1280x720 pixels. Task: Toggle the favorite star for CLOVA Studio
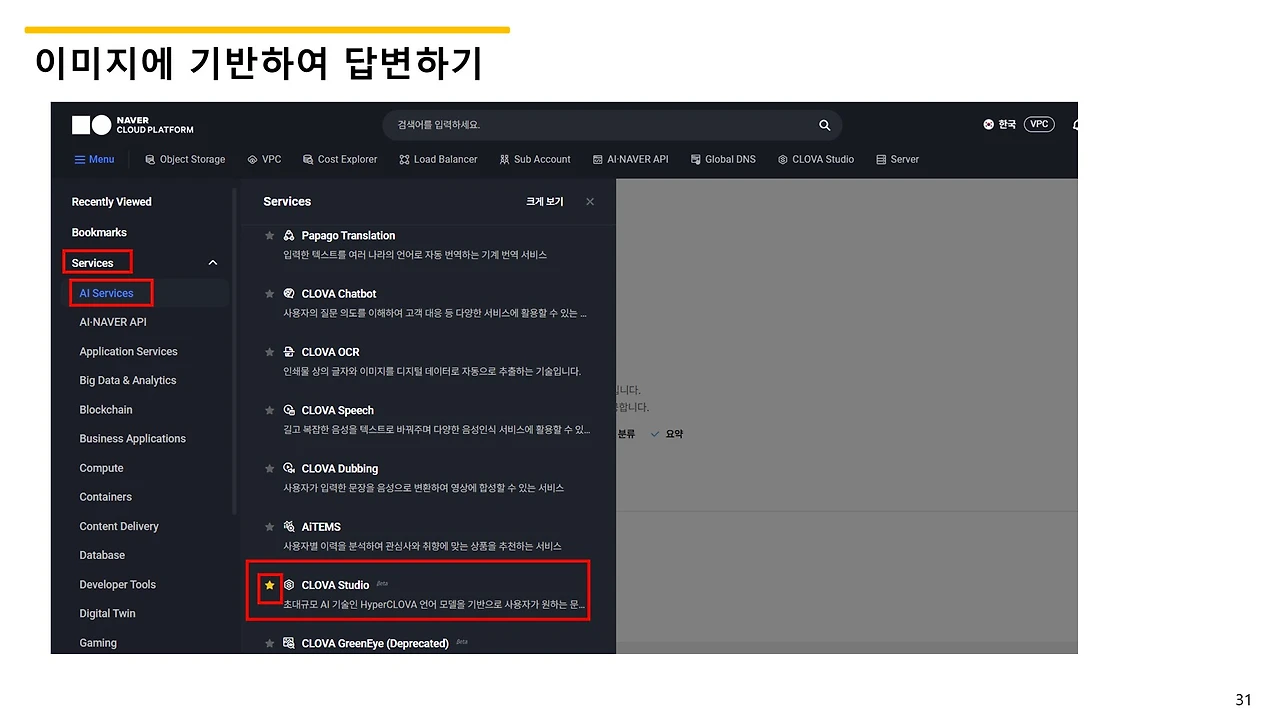pos(269,585)
